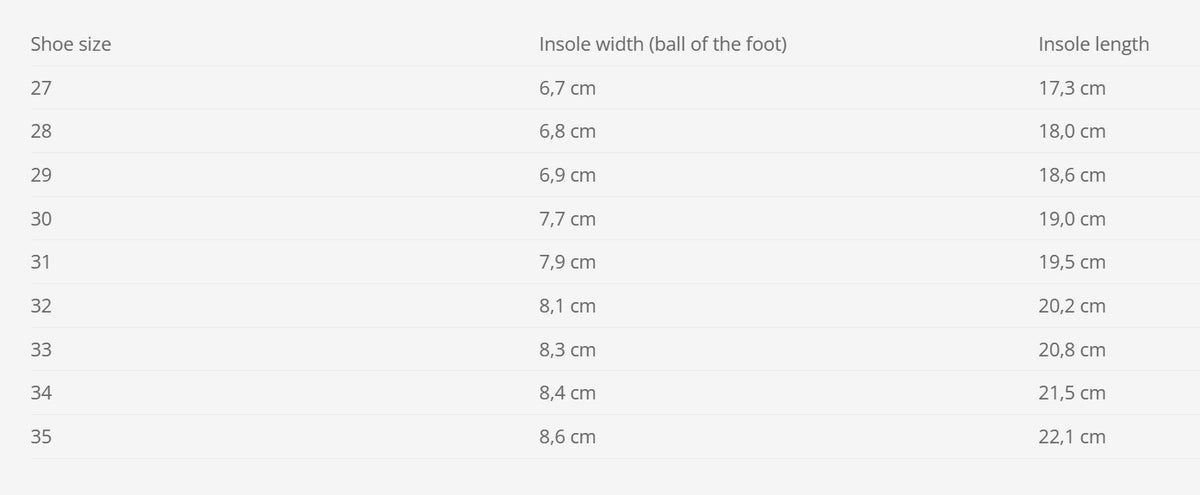1200x495 pixels.
Task: Click the 20,8 cm length value
Action: pos(1072,350)
